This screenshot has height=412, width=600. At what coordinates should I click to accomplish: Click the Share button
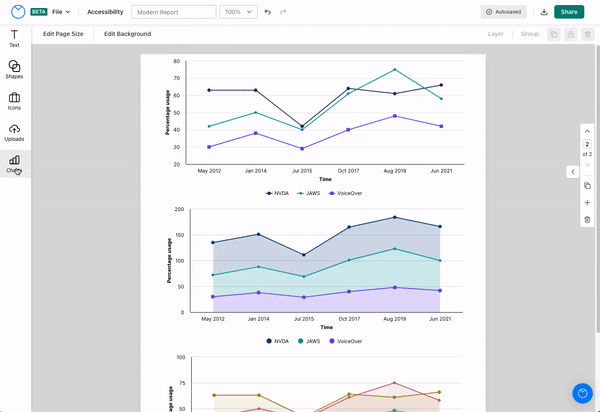569,12
